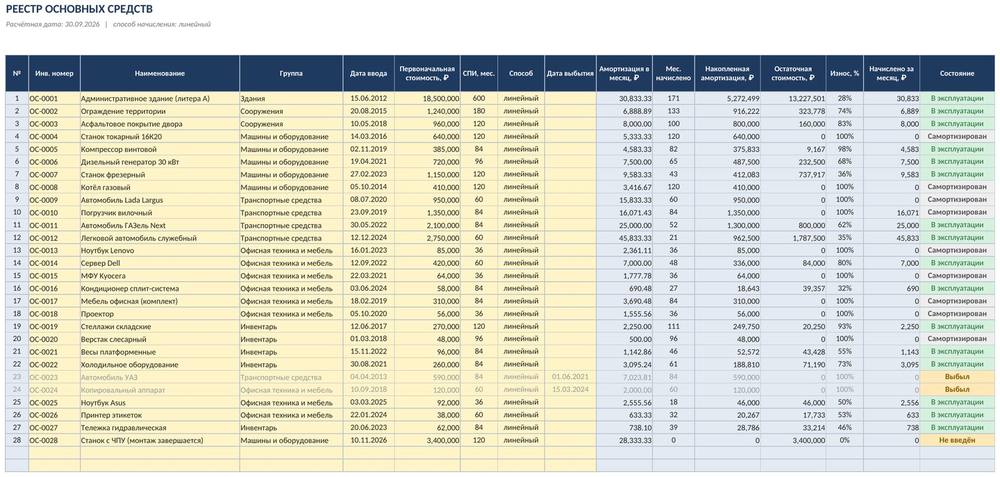Image resolution: width=1000 pixels, height=477 pixels.
Task: Select the 'Наименование' column header
Action: point(159,73)
